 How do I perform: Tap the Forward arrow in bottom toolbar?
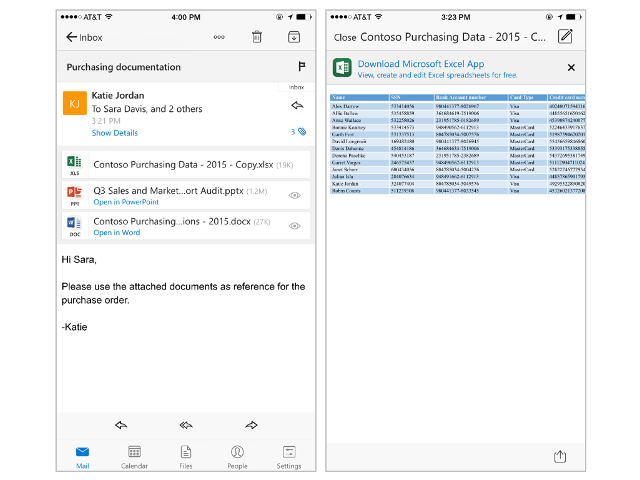[251, 425]
